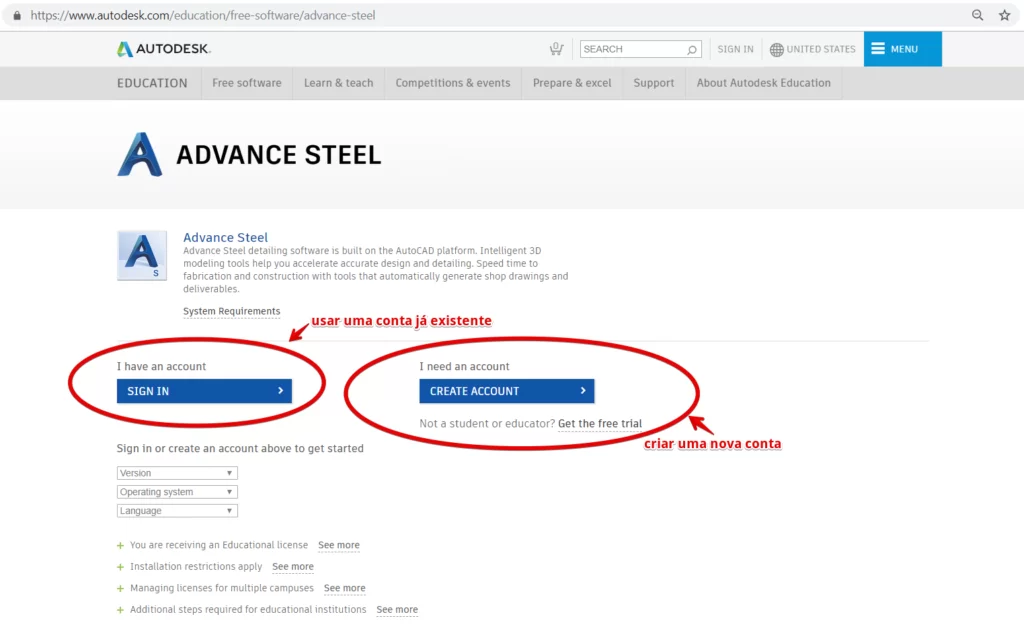This screenshot has width=1024, height=639.
Task: Click 'Sign in or create an account above' text
Action: [x=240, y=448]
